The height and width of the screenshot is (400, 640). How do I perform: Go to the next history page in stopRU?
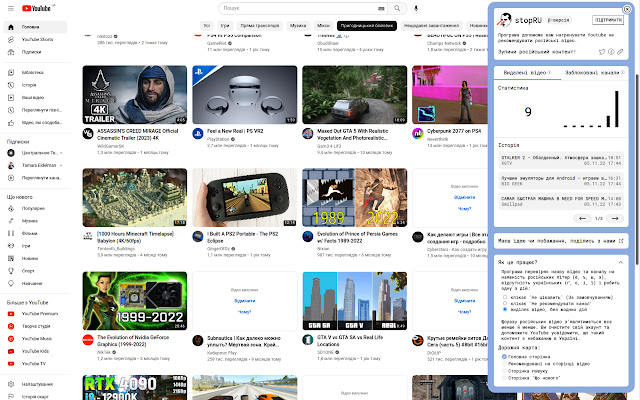pos(615,219)
